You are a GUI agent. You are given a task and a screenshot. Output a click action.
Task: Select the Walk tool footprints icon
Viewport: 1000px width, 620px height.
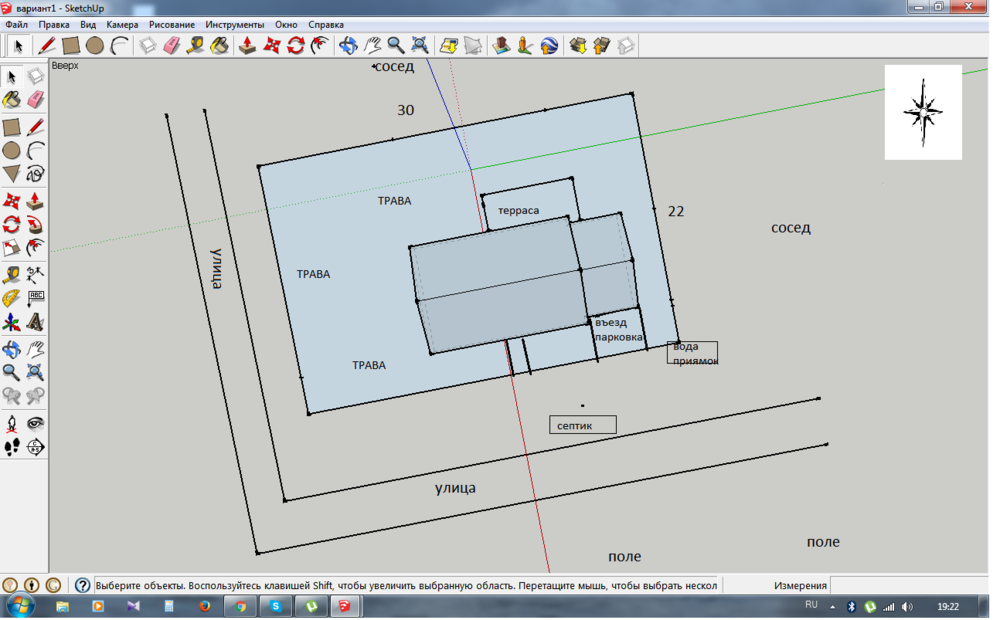(x=11, y=446)
